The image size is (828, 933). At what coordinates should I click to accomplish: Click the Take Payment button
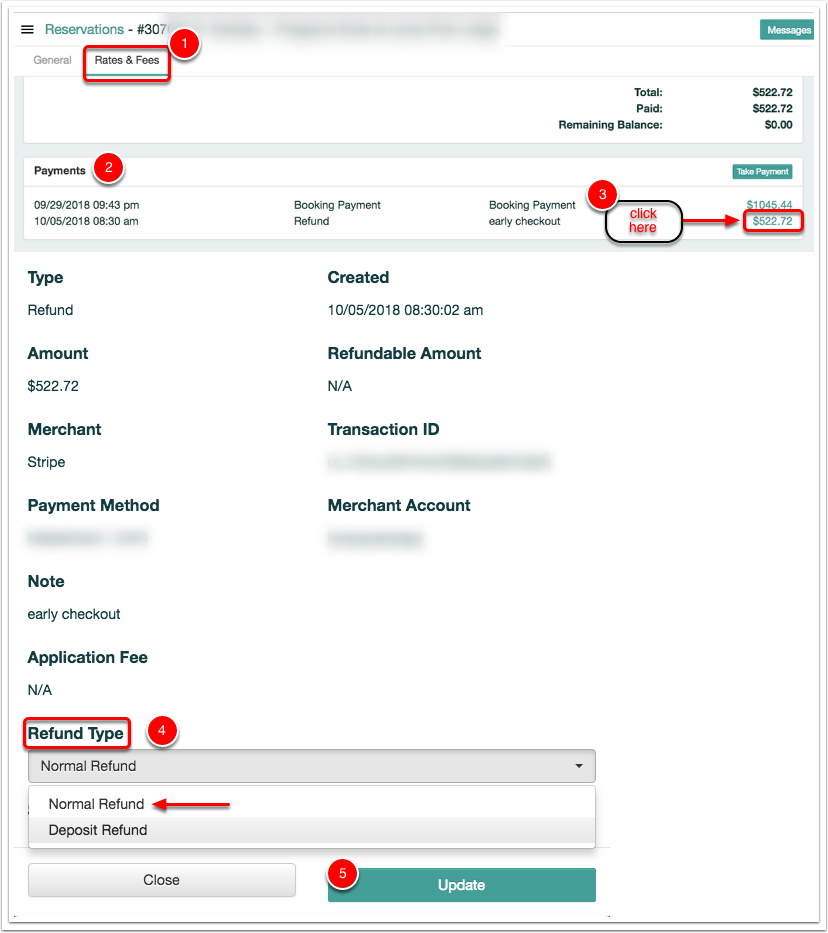coord(762,171)
